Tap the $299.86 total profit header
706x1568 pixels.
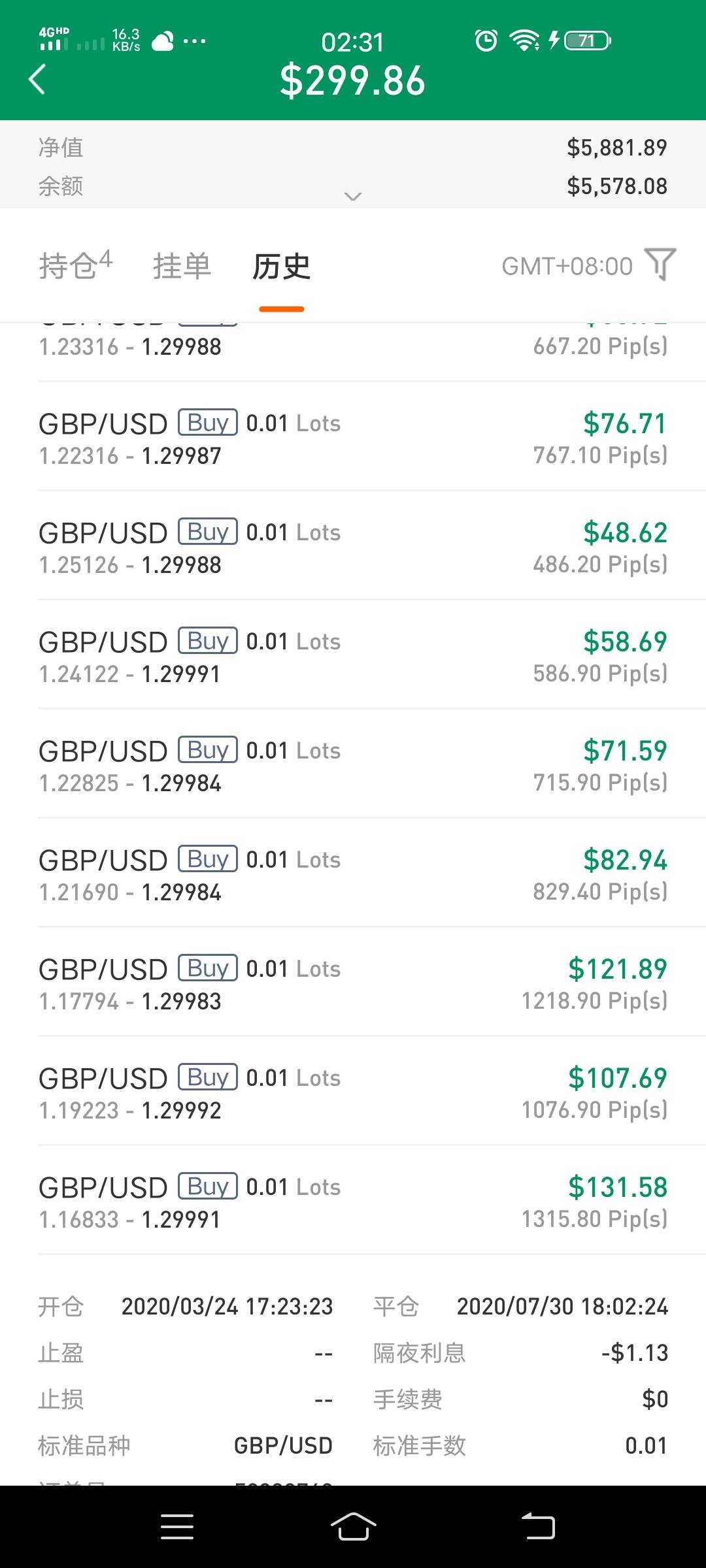click(x=353, y=81)
